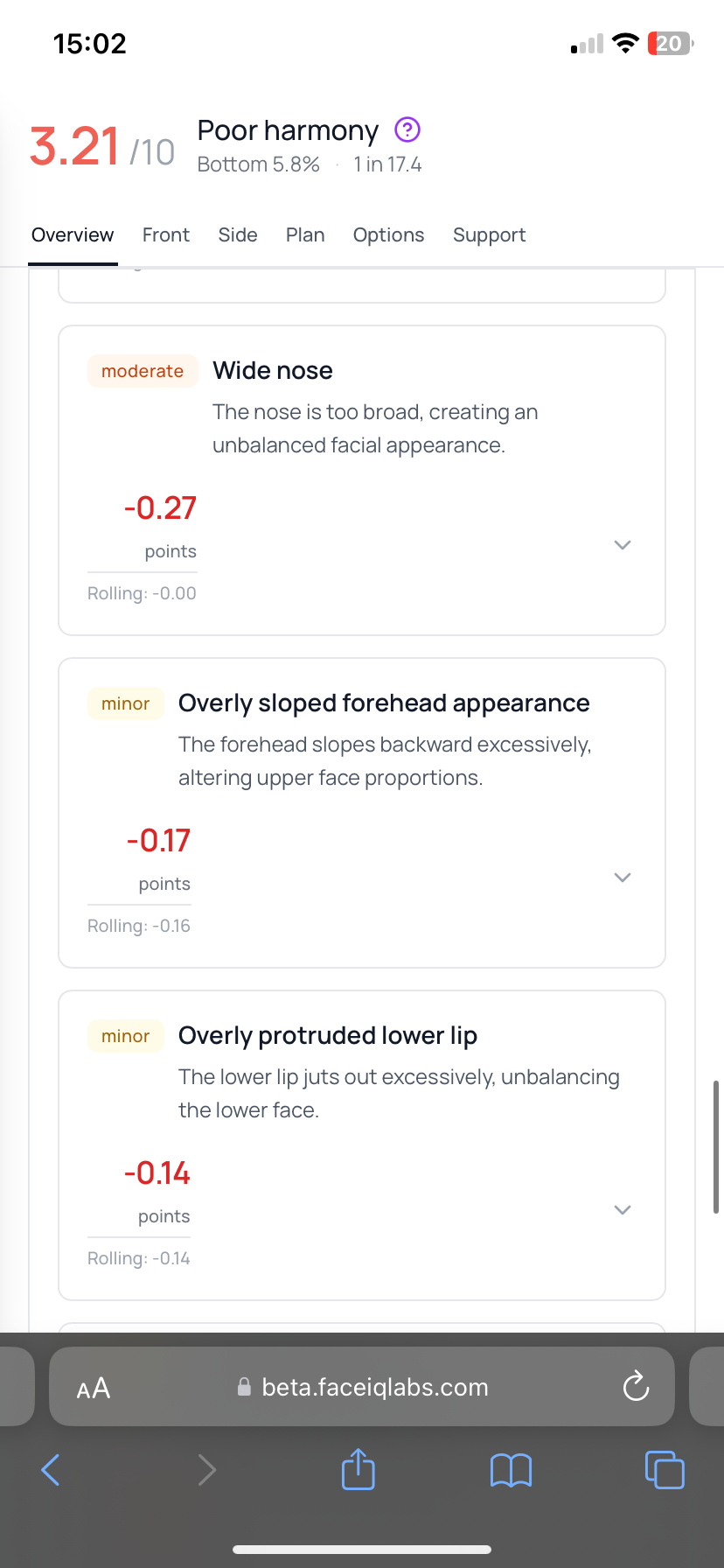This screenshot has height=1568, width=724.
Task: Tap the Wide nose heading
Action: (273, 371)
